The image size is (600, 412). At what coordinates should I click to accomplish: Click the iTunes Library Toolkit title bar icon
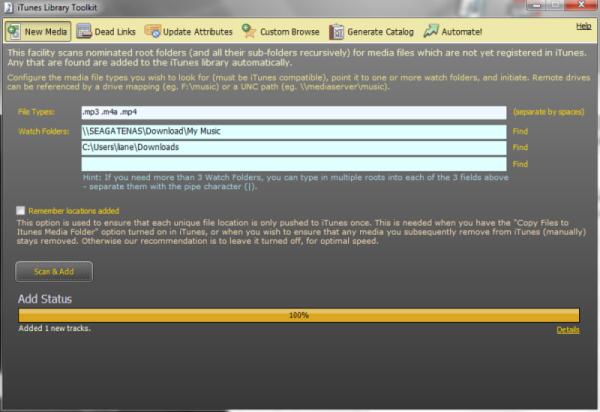[x=9, y=8]
